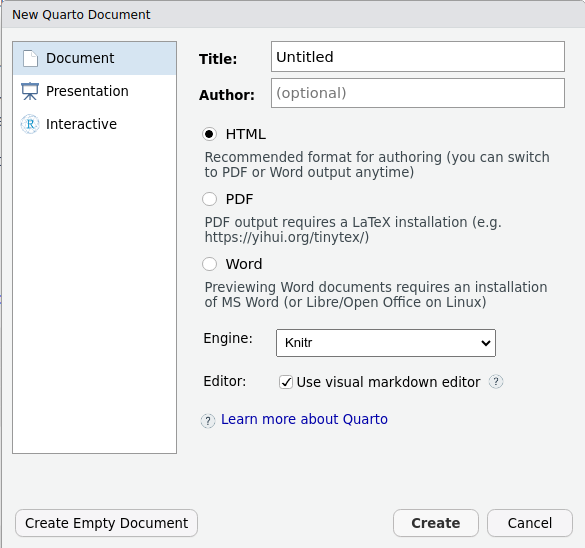Click the Create button

coord(435,523)
